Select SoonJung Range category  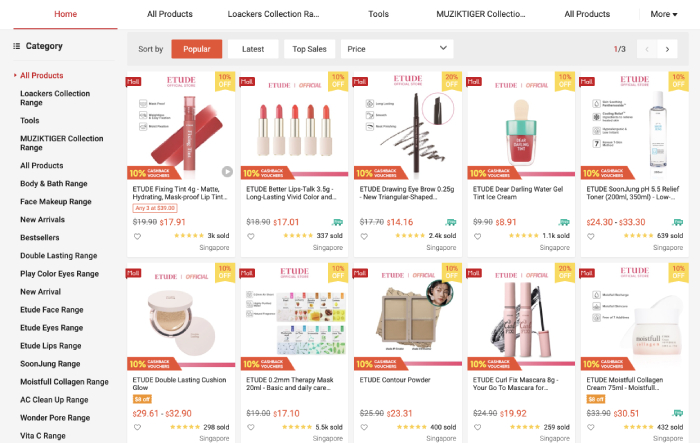(50, 364)
